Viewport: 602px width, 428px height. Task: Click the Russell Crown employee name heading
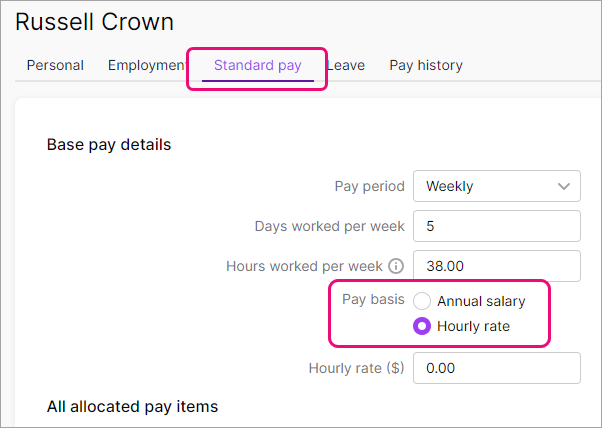point(94,21)
